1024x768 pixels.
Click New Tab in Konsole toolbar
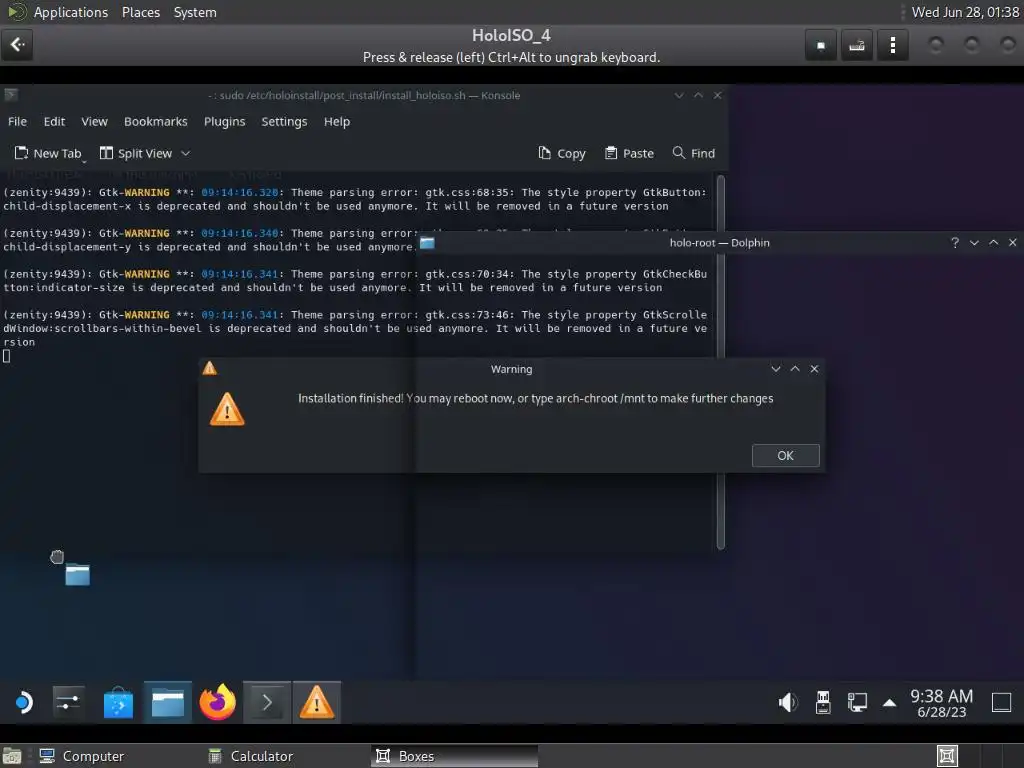point(48,153)
